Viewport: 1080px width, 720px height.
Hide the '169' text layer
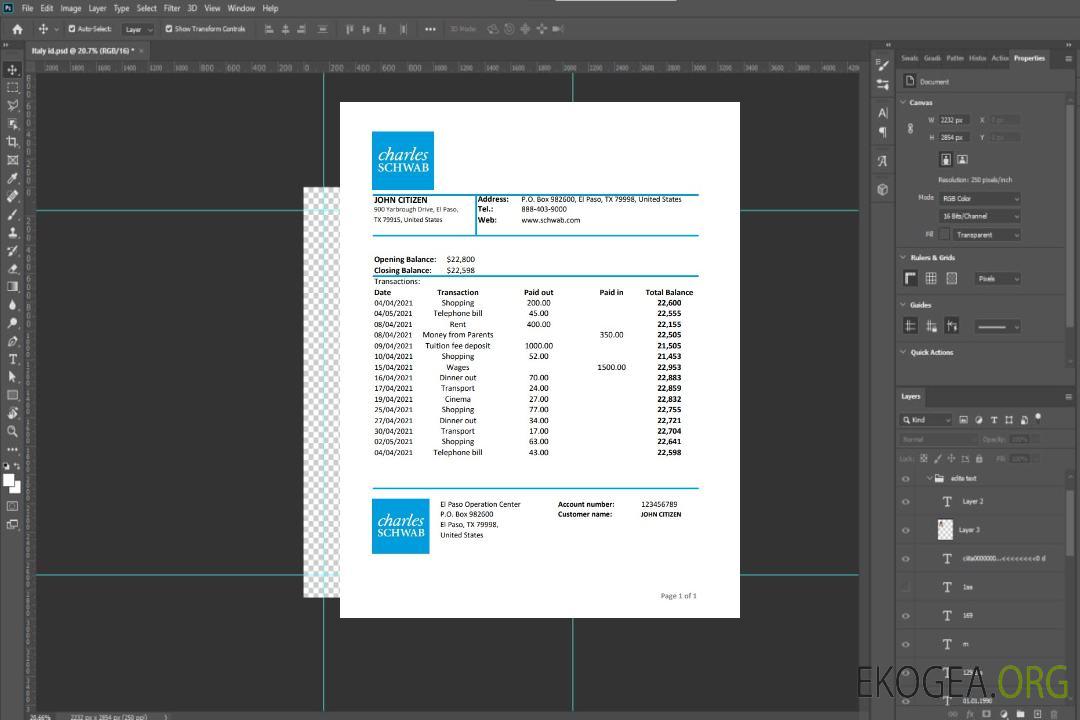906,616
